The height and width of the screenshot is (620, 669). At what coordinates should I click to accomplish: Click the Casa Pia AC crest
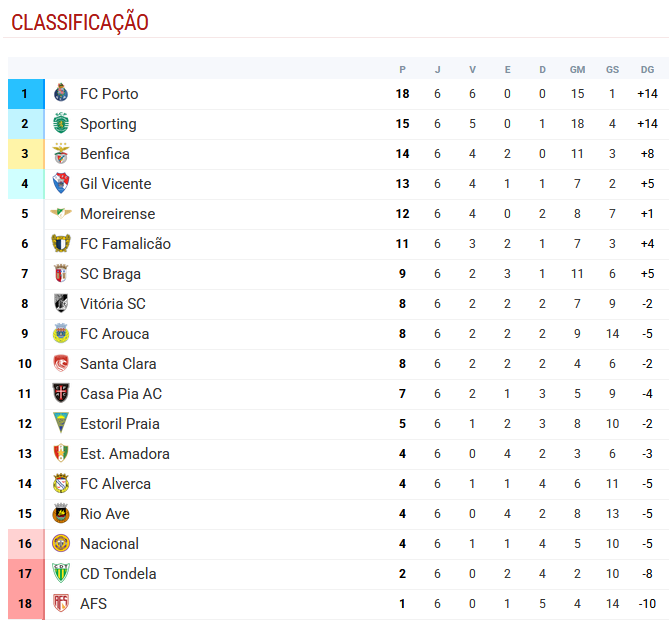click(x=62, y=394)
